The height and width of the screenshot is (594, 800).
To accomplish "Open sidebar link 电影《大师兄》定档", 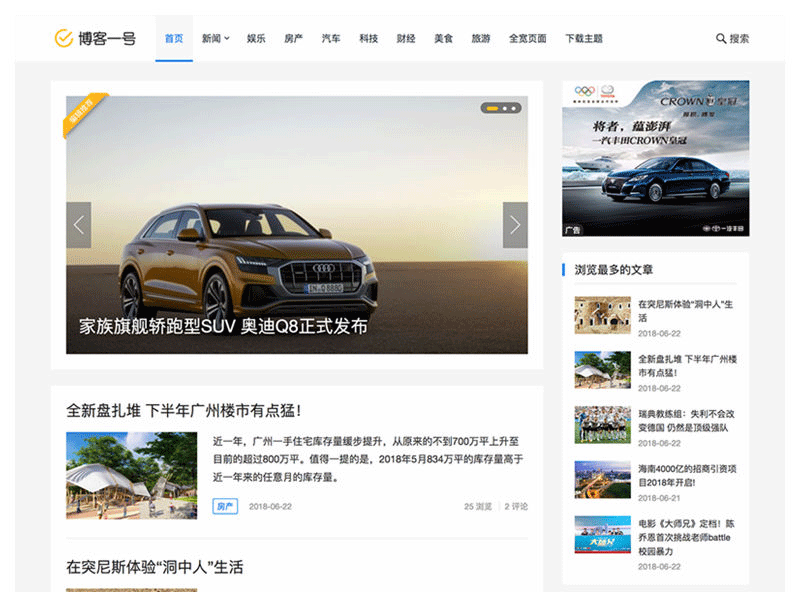I will (x=686, y=537).
